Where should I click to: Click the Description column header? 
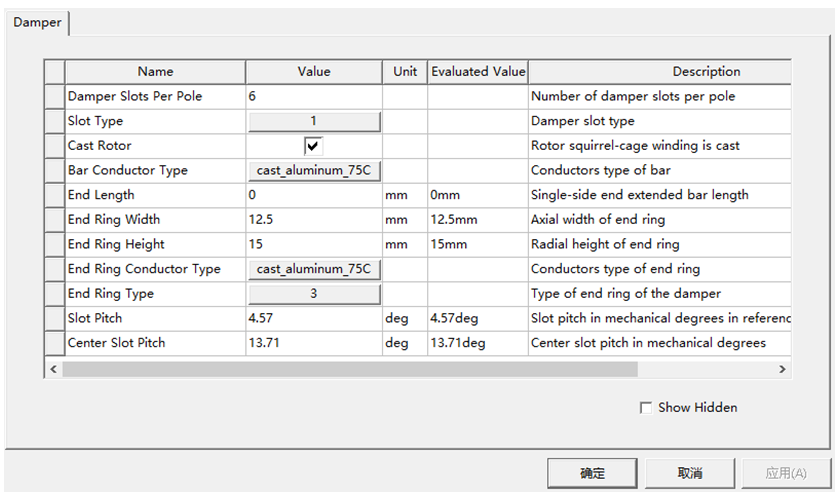point(660,72)
